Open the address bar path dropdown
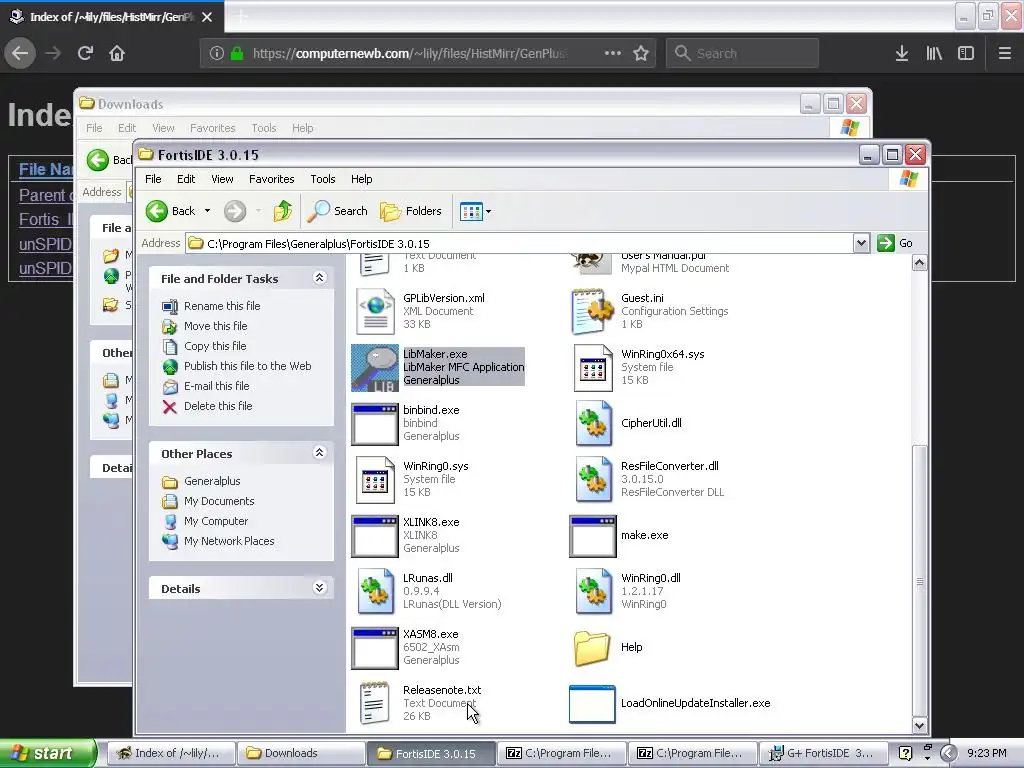This screenshot has width=1024, height=768. point(861,244)
